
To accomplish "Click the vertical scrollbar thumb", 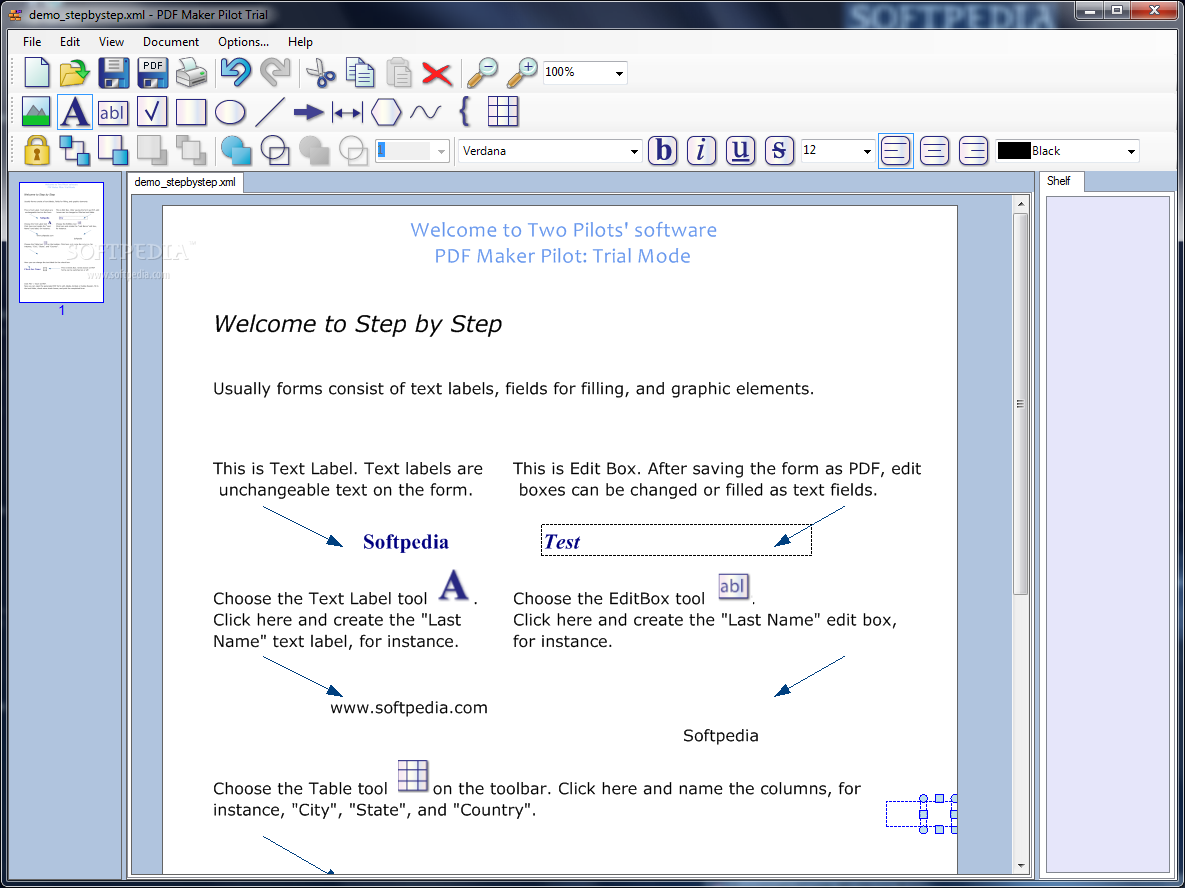I will (x=1020, y=404).
